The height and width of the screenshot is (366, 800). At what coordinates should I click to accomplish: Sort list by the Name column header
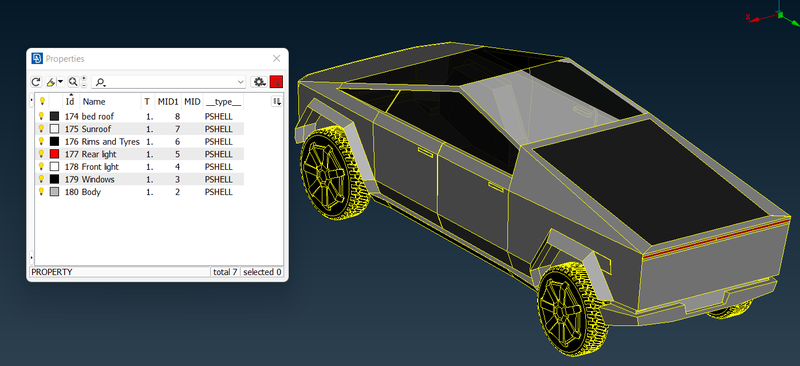tap(94, 102)
